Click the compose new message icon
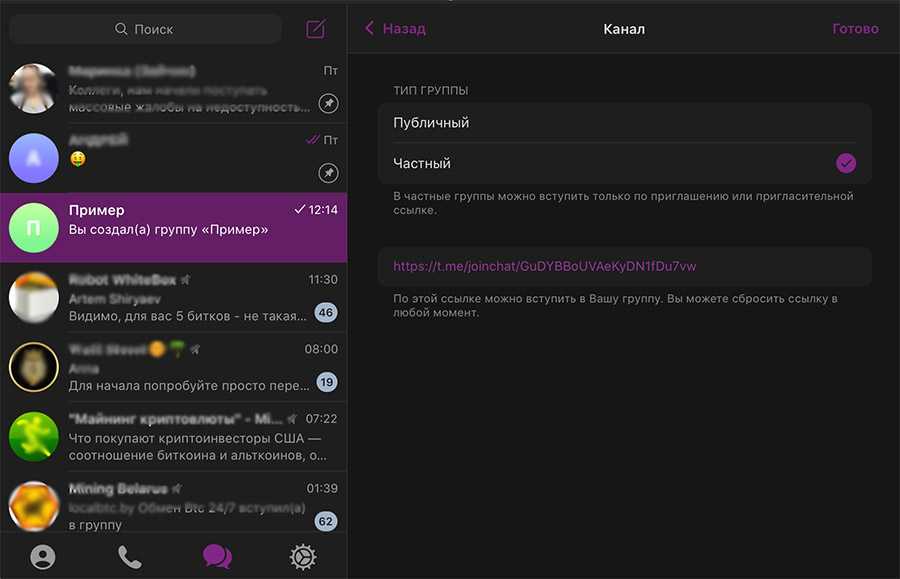The width and height of the screenshot is (900, 579). [x=316, y=29]
